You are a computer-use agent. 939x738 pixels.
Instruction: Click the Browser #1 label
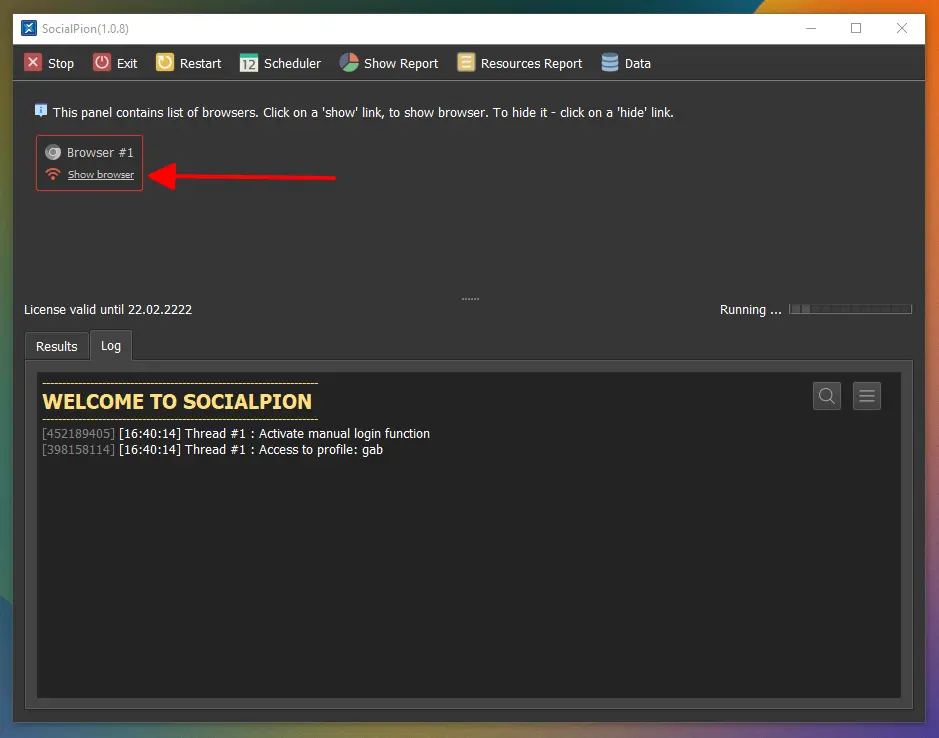tap(100, 153)
